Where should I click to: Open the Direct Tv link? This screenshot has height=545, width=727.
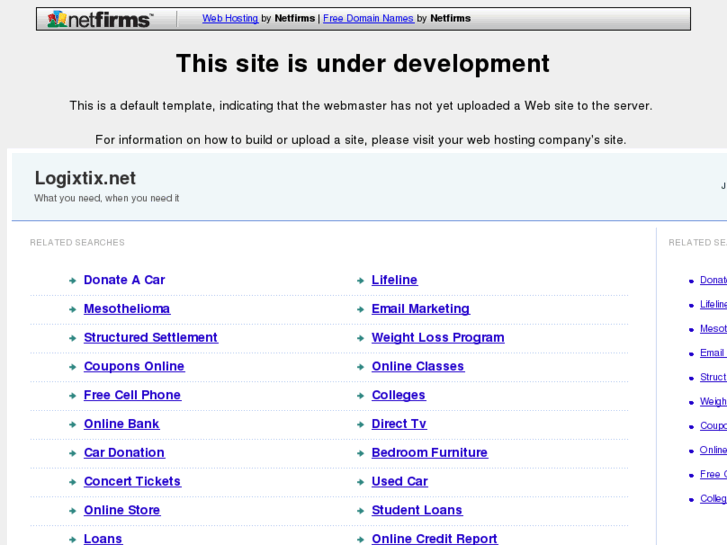pyautogui.click(x=399, y=423)
